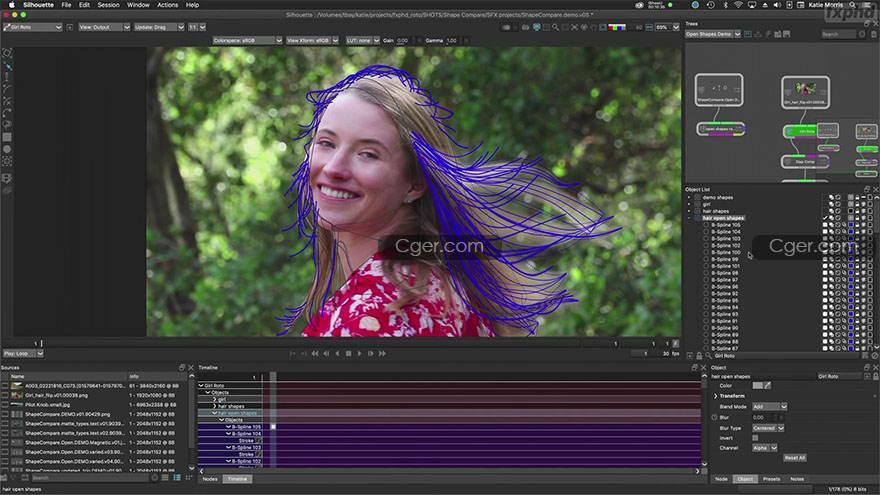Click the search magnifier below Object List
Viewport: 880px width, 495px height.
tap(708, 355)
